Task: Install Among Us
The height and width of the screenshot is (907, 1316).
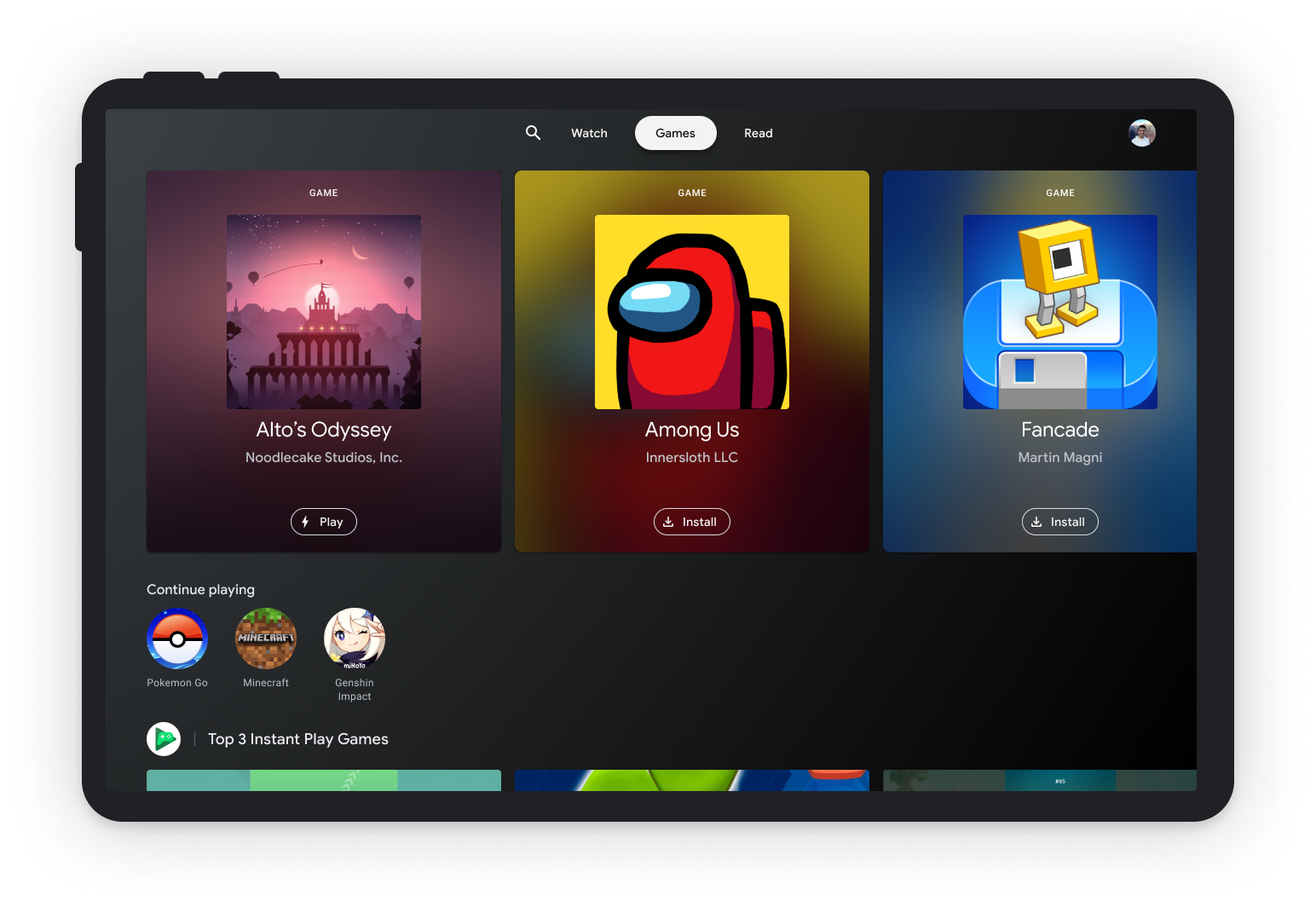Action: click(691, 522)
